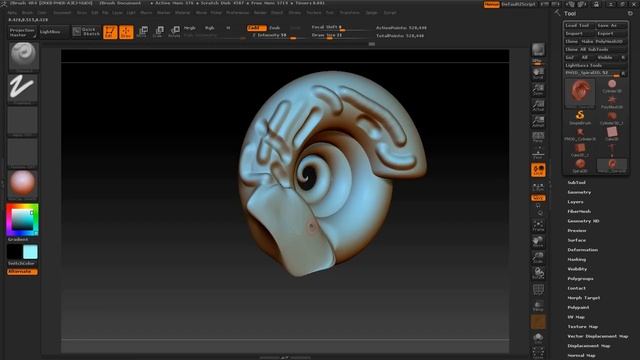Enable Rgb painting mode

point(209,28)
